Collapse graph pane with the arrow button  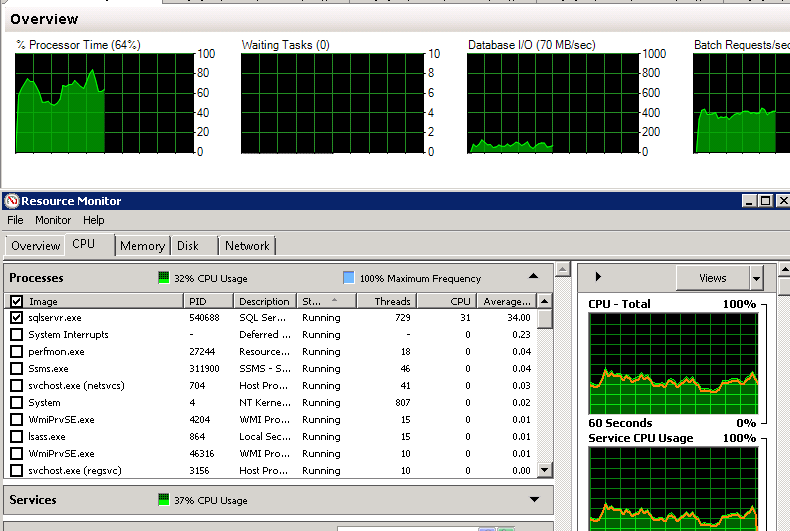tap(598, 276)
